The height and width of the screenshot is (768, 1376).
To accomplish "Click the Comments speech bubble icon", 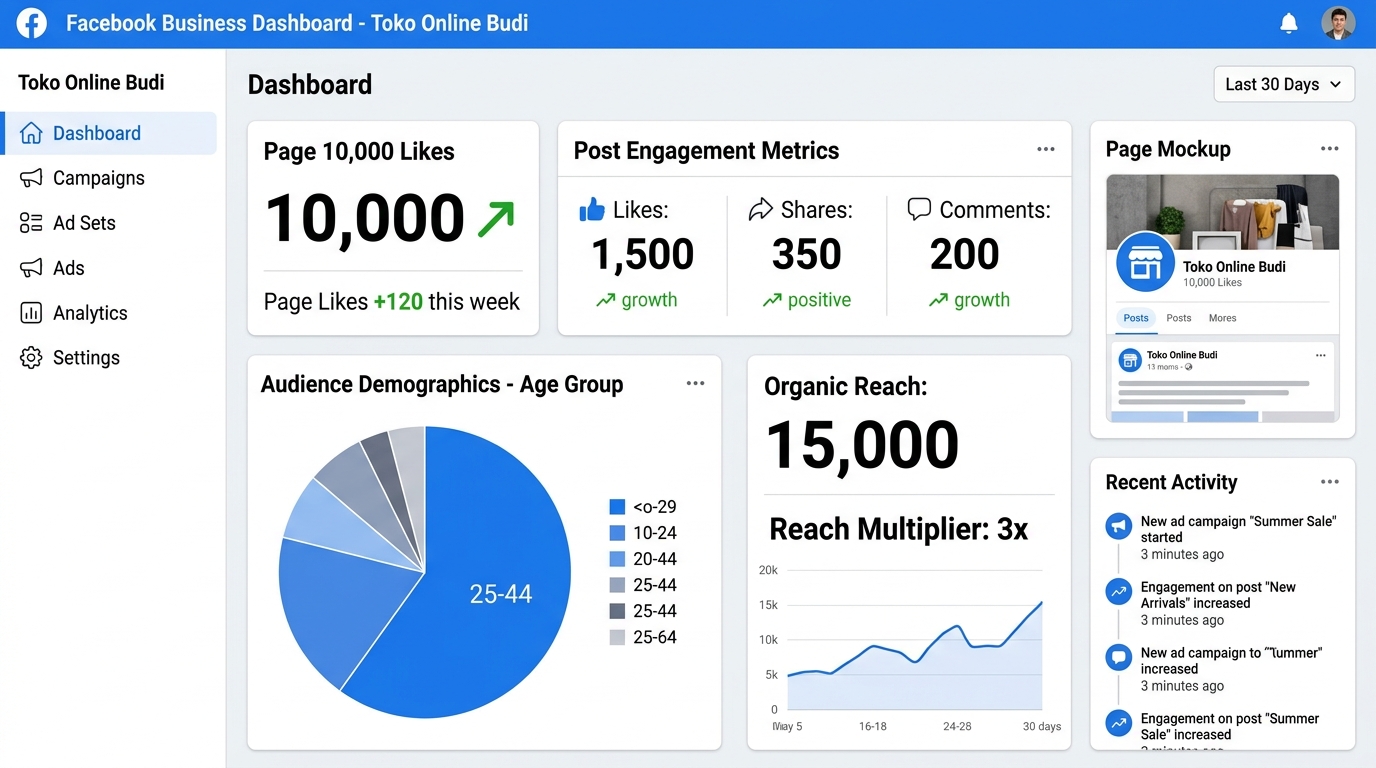I will point(919,209).
